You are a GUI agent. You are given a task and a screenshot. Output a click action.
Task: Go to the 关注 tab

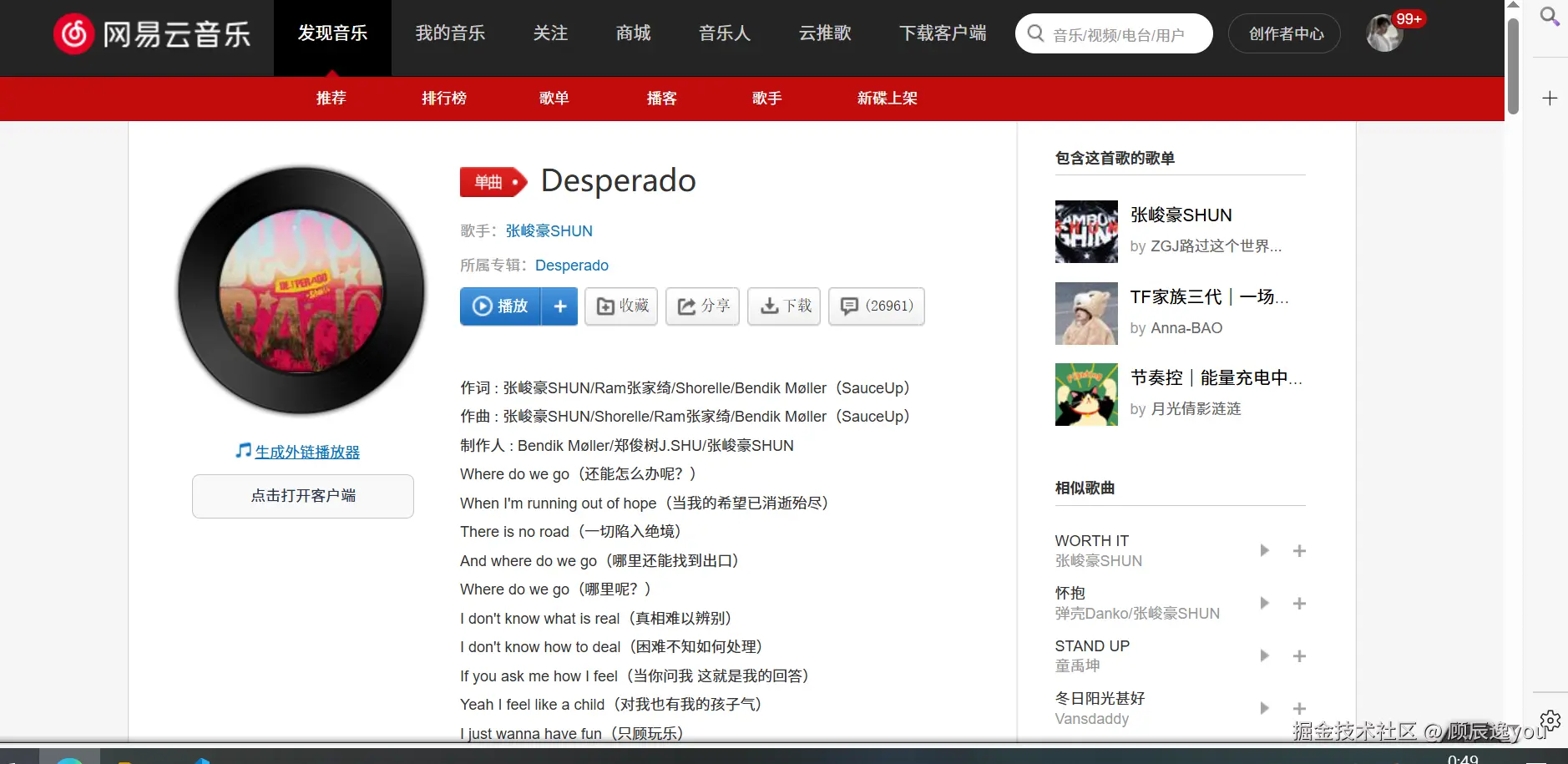pyautogui.click(x=550, y=33)
